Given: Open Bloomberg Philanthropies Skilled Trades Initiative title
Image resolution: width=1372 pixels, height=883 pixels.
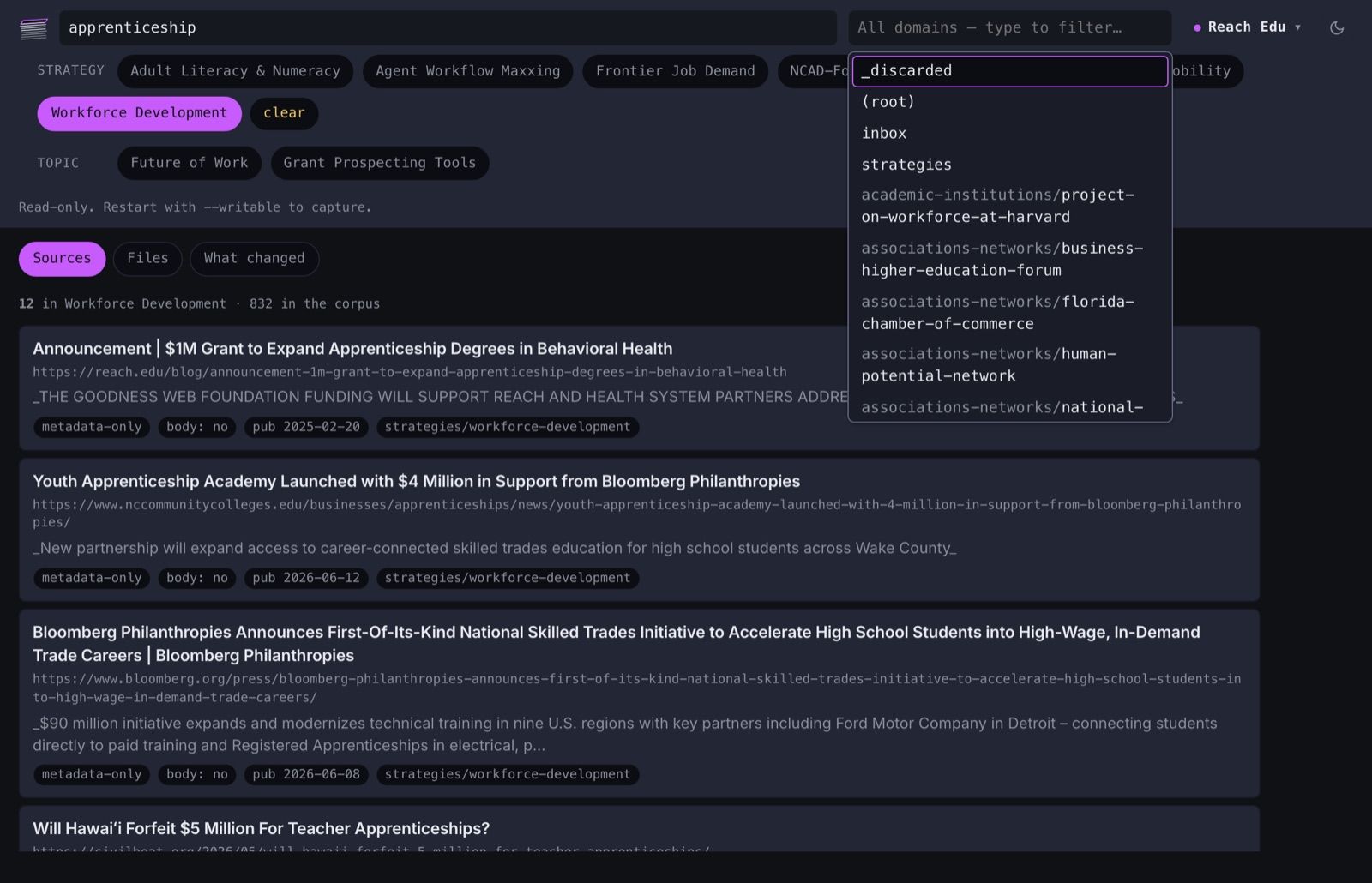Looking at the screenshot, I should pos(616,644).
